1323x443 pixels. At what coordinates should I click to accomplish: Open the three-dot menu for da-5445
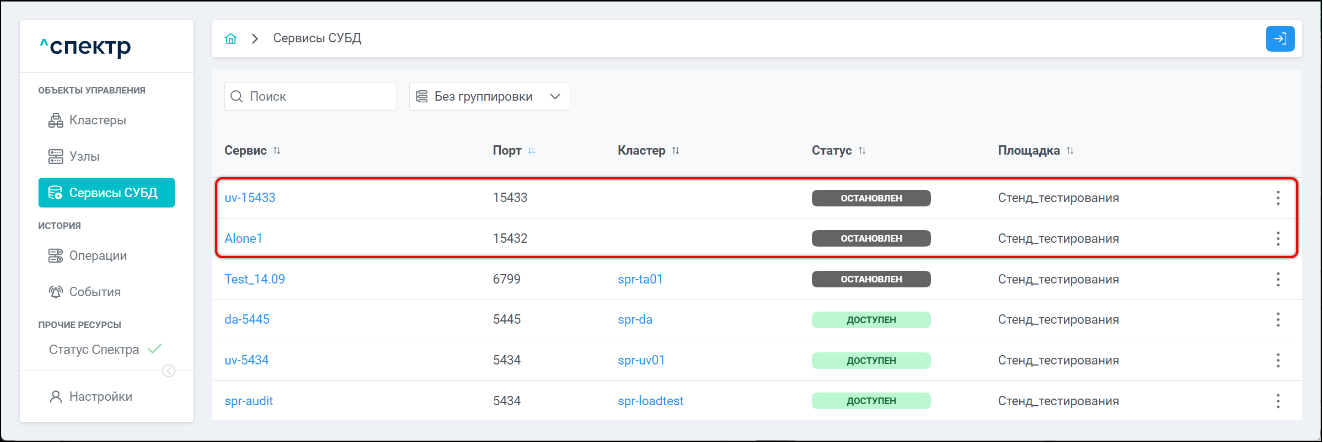[x=1277, y=320]
